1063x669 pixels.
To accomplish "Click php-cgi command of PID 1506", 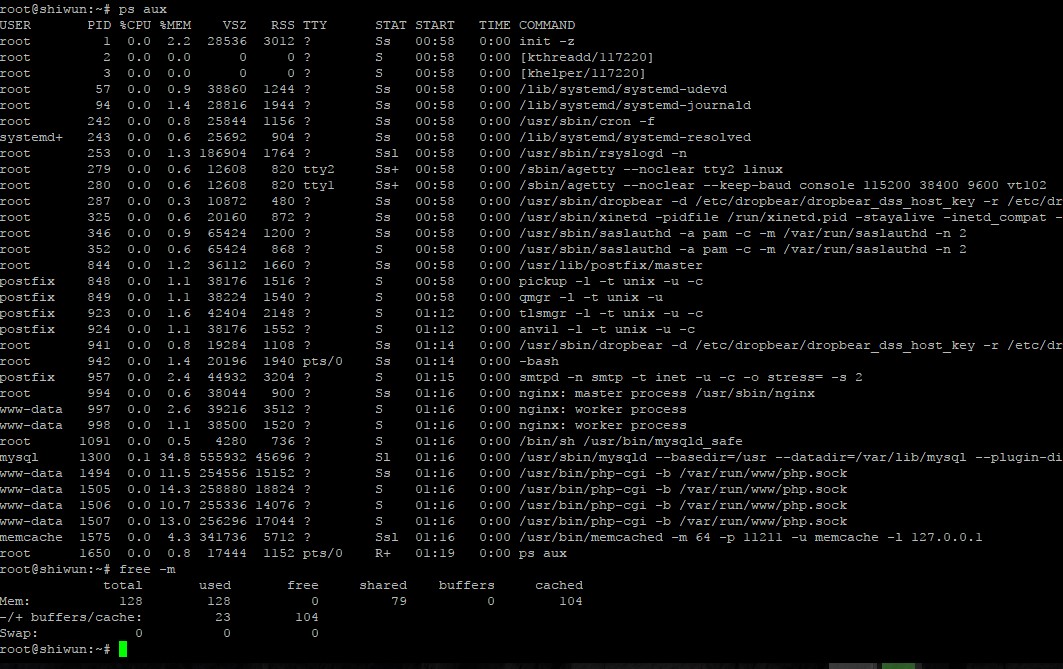I will (x=683, y=505).
